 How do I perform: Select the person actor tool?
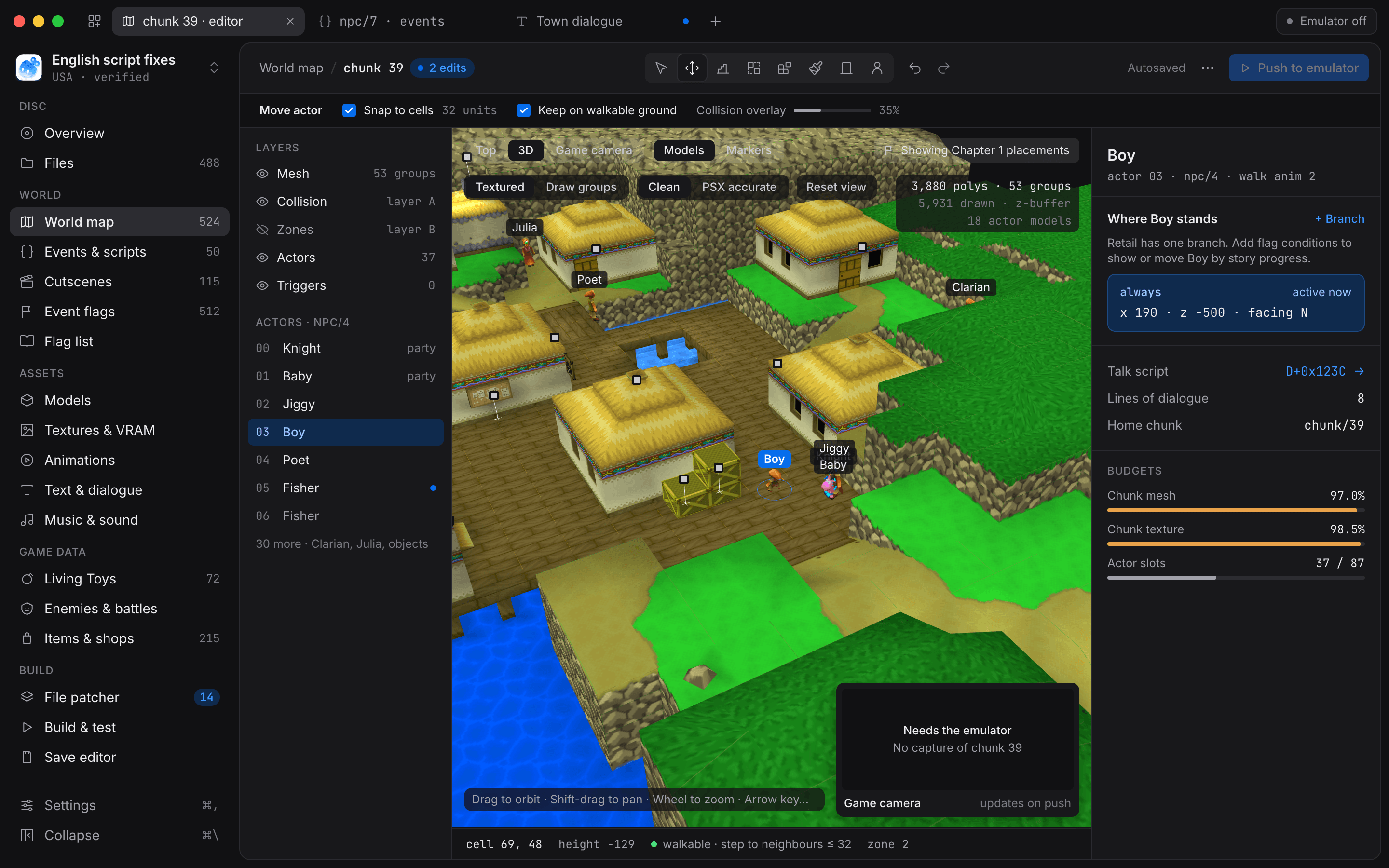877,68
